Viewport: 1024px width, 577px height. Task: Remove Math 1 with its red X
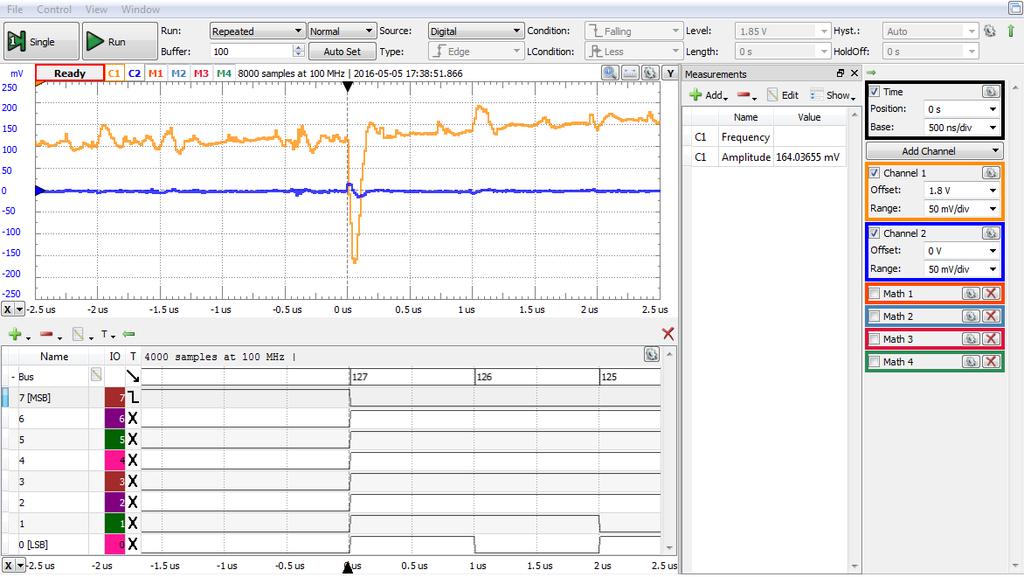(991, 294)
